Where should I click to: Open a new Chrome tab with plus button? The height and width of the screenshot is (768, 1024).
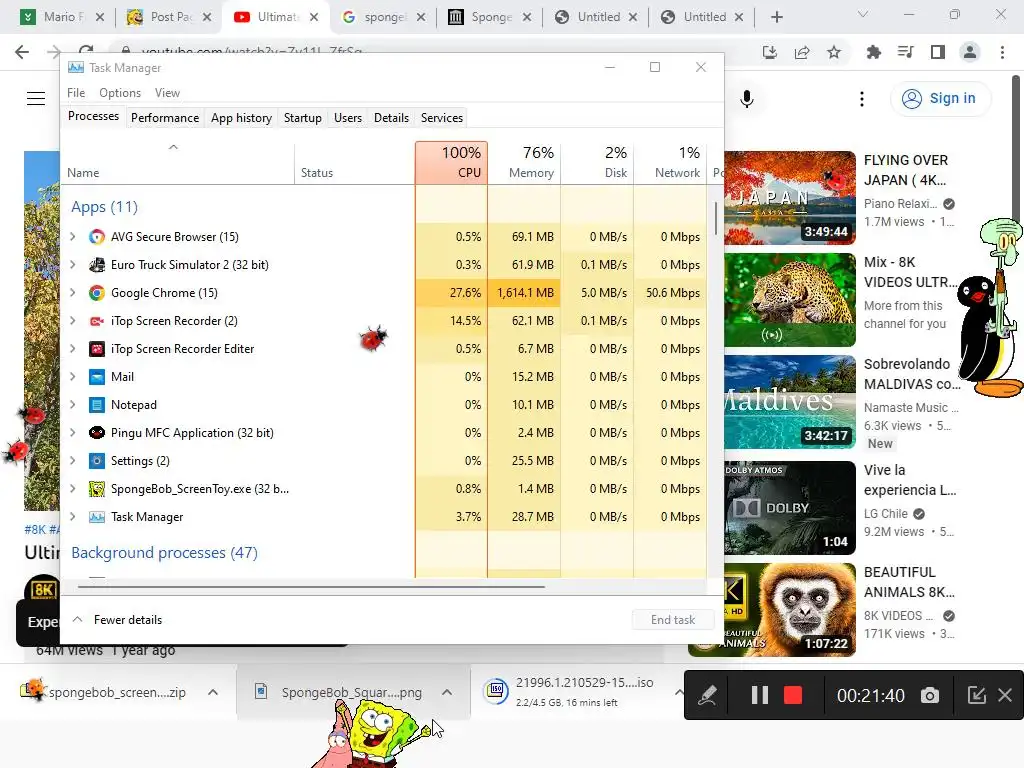(776, 17)
